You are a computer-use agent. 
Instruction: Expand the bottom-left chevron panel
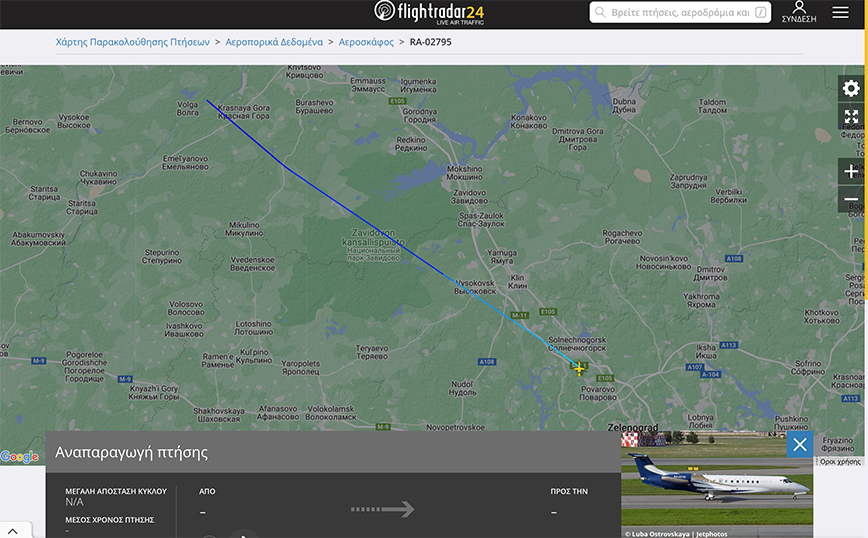pos(13,531)
